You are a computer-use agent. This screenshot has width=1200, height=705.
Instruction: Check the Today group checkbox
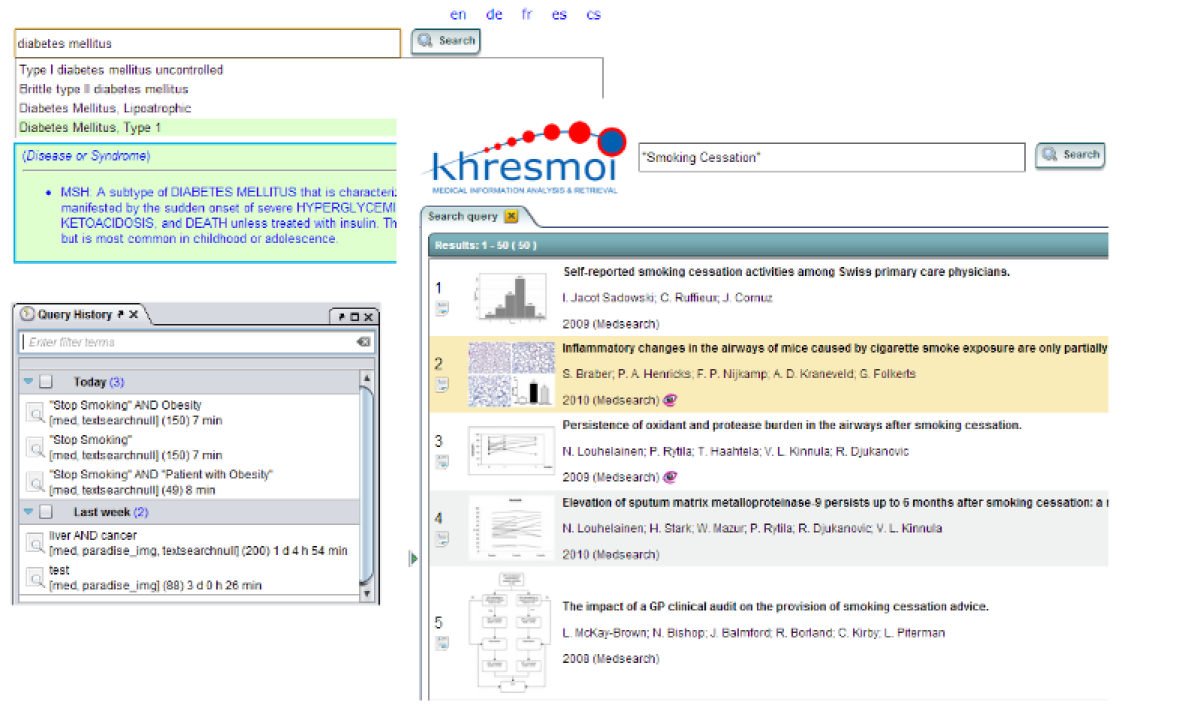(46, 382)
